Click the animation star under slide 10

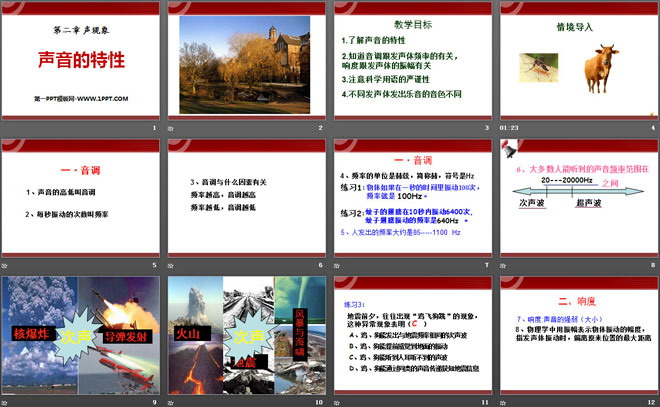pos(170,403)
